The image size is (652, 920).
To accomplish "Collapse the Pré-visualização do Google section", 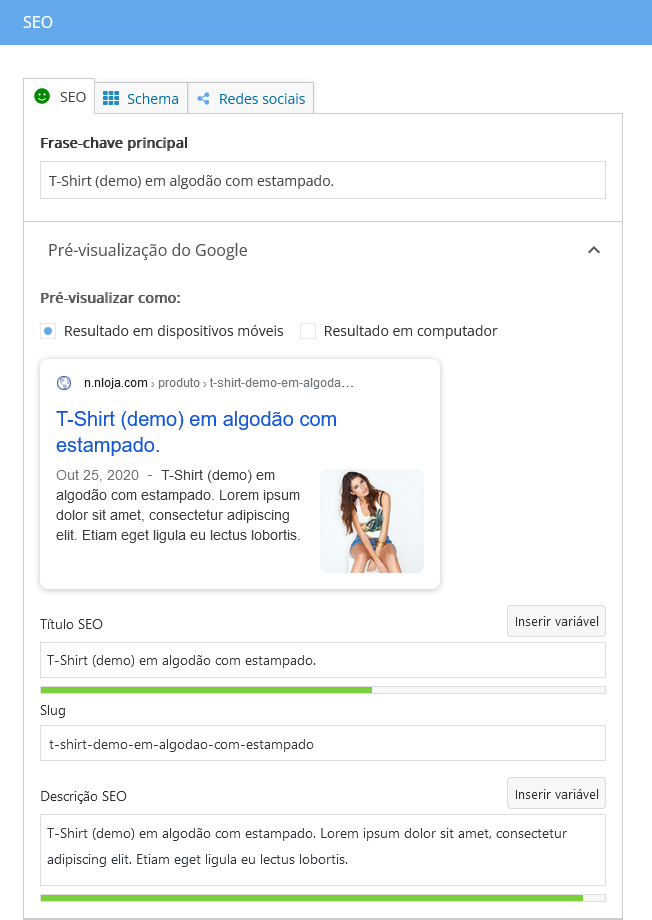I will tap(594, 250).
